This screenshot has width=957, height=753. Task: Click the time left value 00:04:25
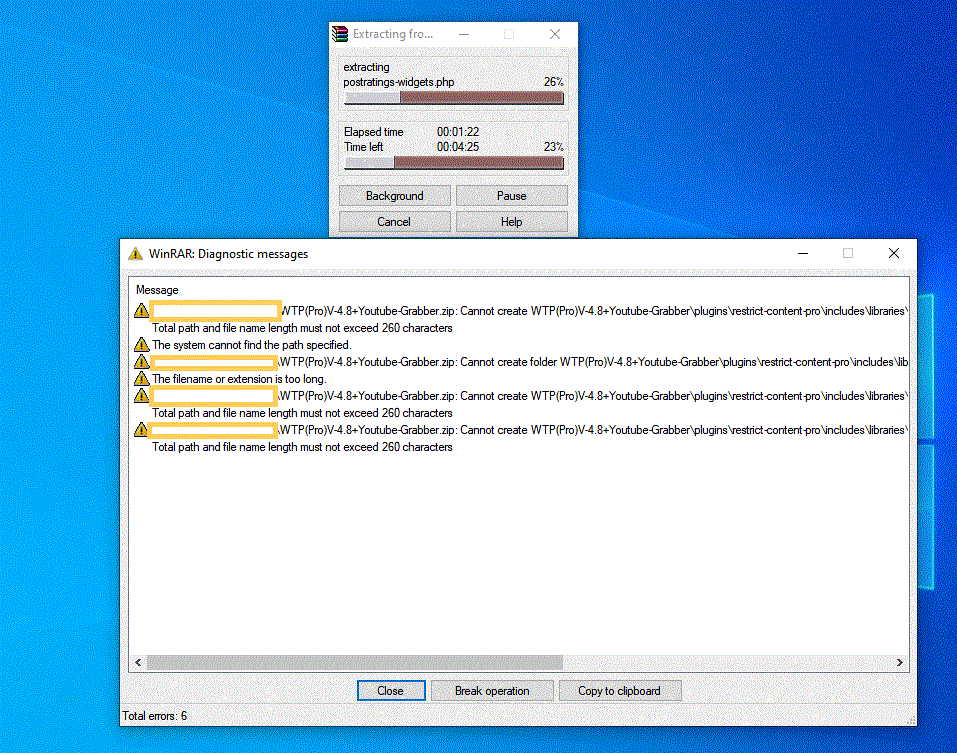click(458, 147)
